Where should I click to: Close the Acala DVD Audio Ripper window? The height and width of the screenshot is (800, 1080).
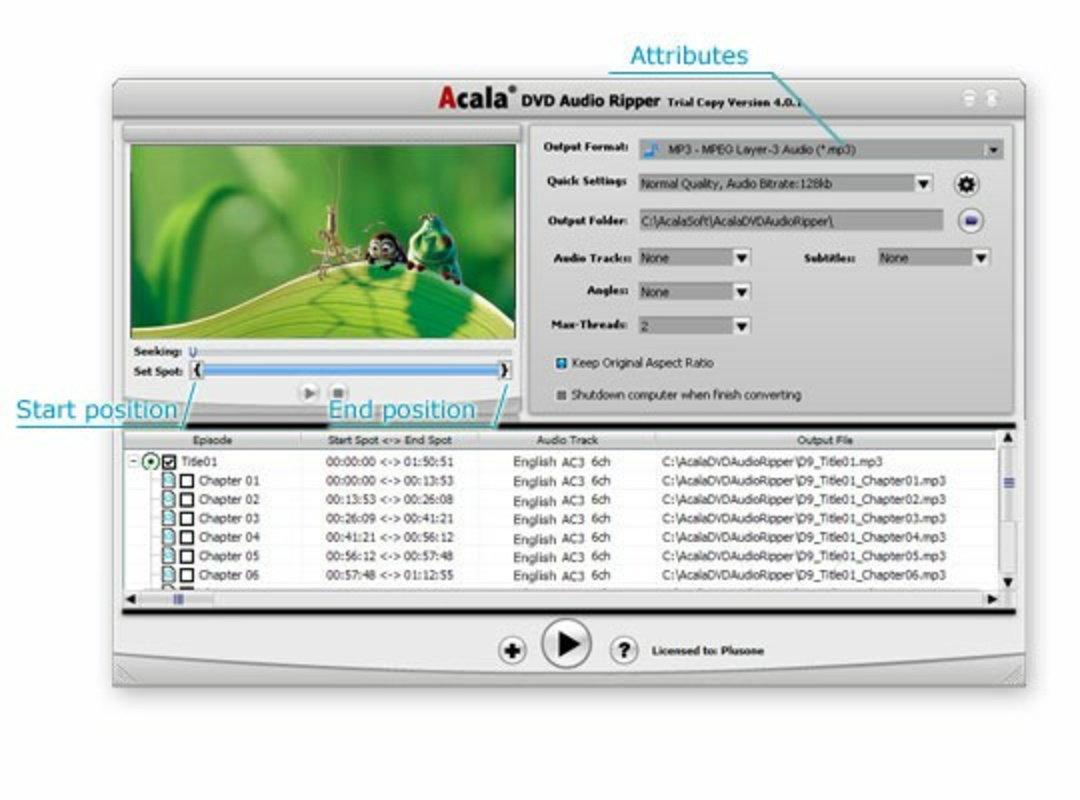(x=992, y=99)
